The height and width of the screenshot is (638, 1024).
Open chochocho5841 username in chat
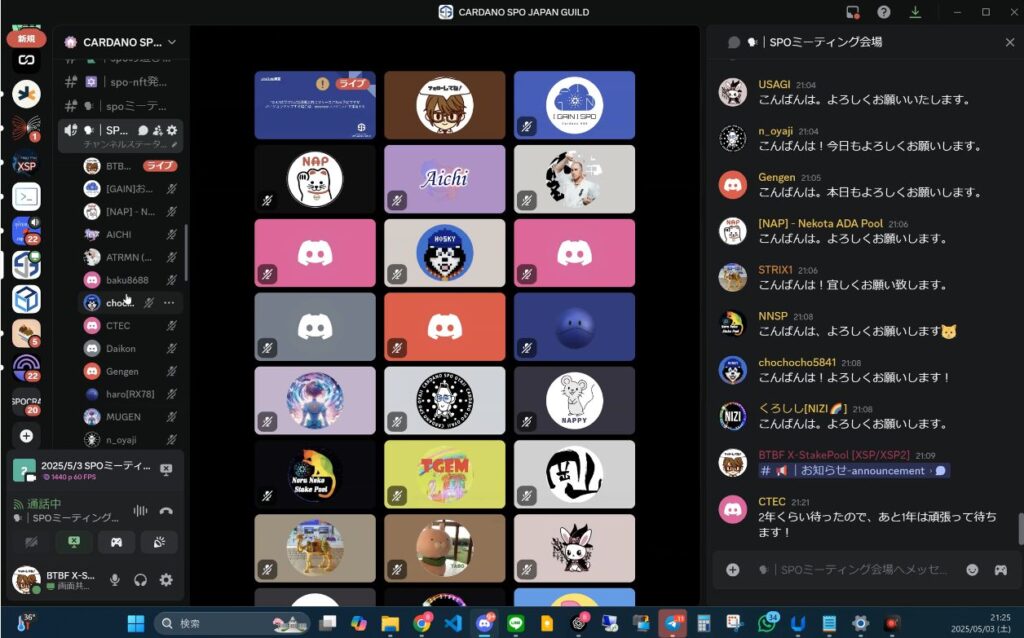pyautogui.click(x=797, y=362)
